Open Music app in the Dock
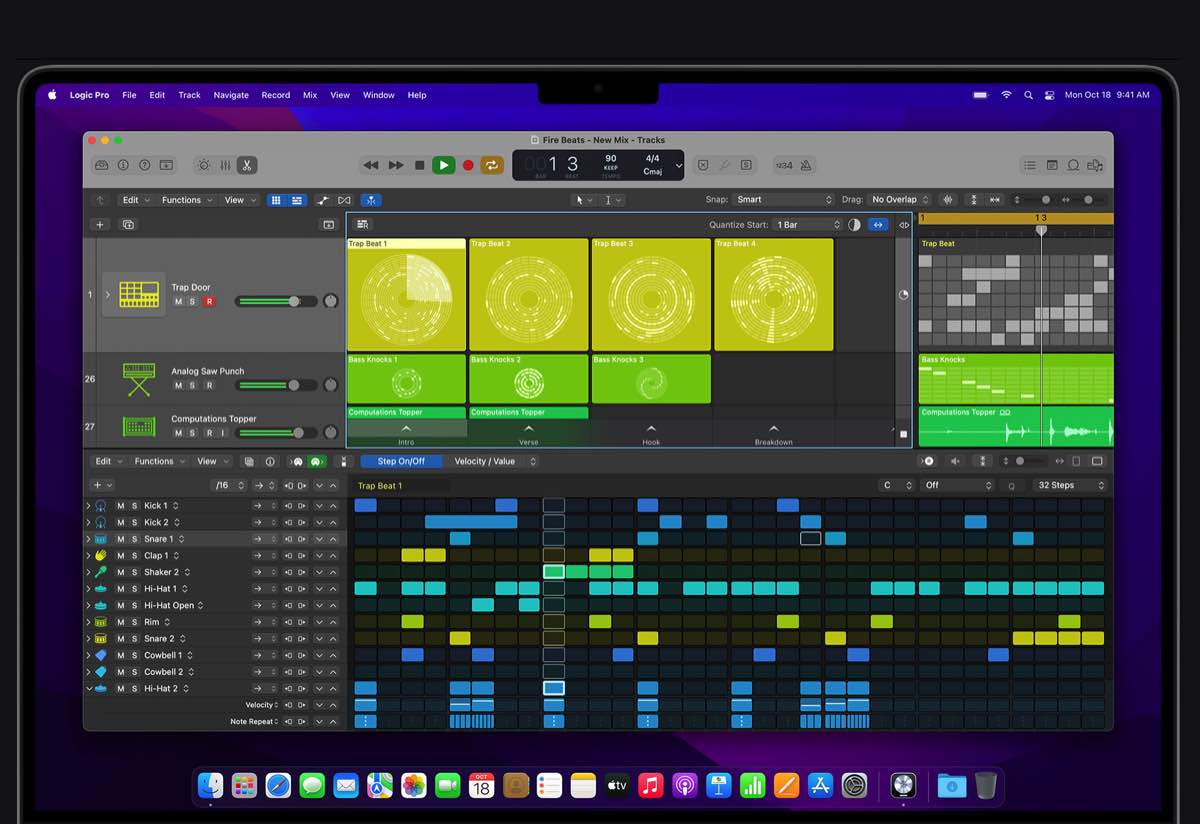1200x824 pixels. [x=651, y=785]
